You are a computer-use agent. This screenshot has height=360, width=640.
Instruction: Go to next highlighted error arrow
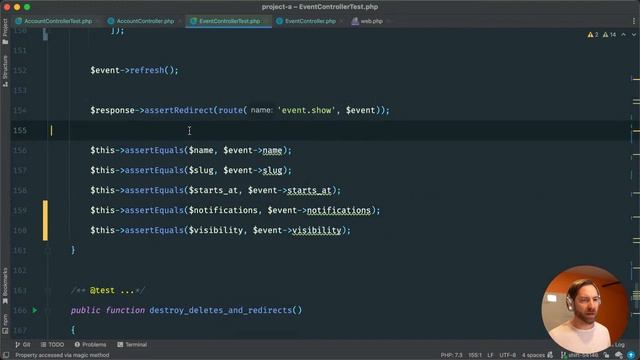click(633, 35)
